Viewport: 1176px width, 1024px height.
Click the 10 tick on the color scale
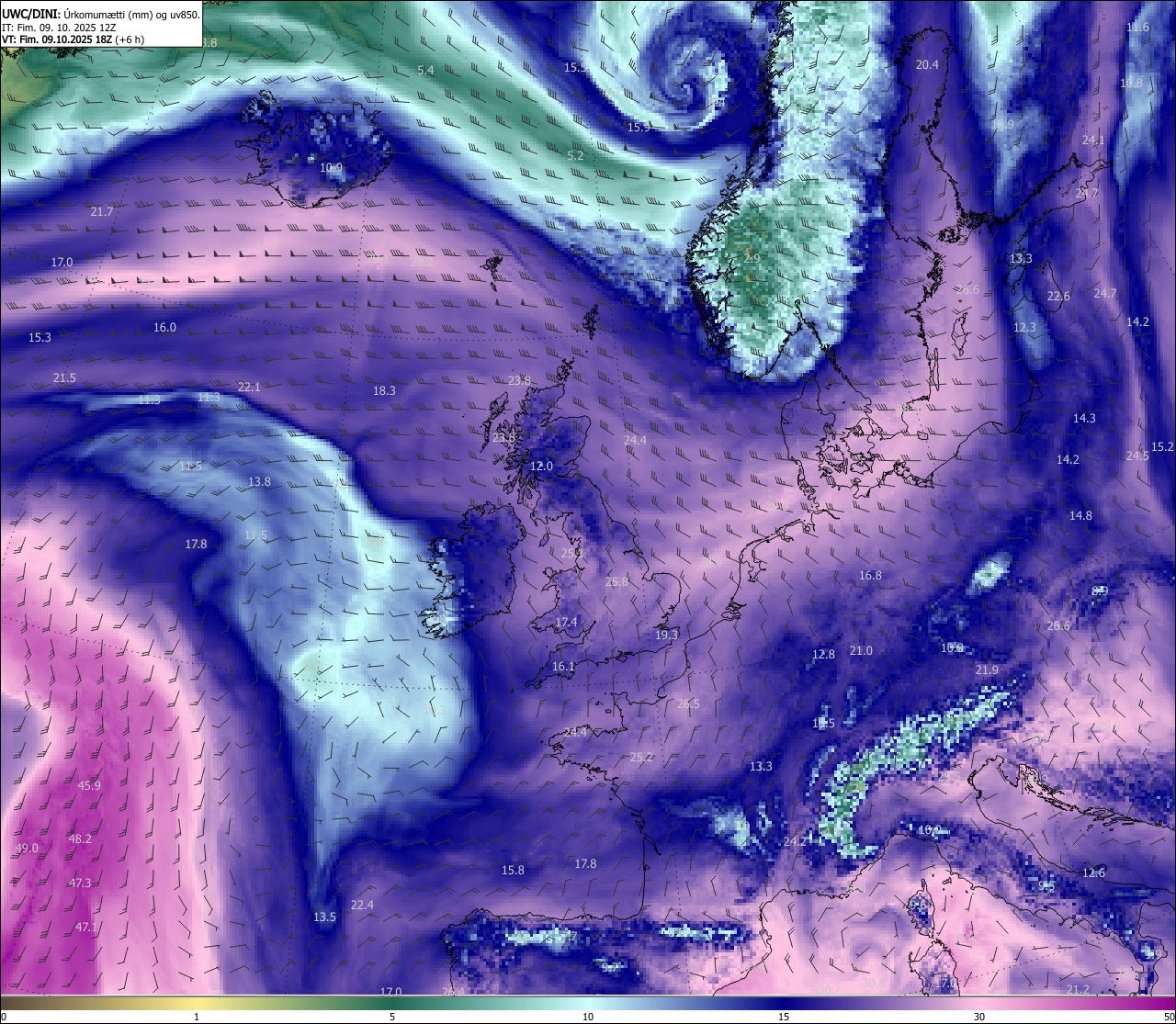click(588, 1017)
